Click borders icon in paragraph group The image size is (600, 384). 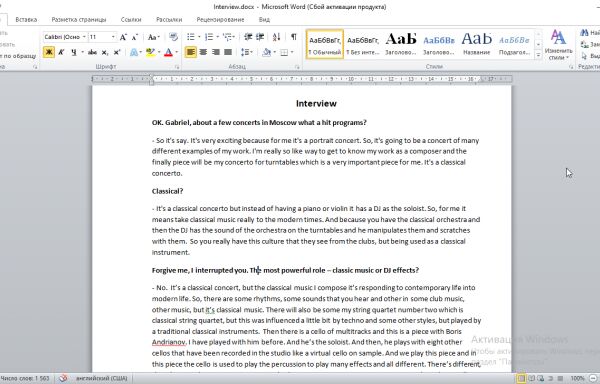284,52
